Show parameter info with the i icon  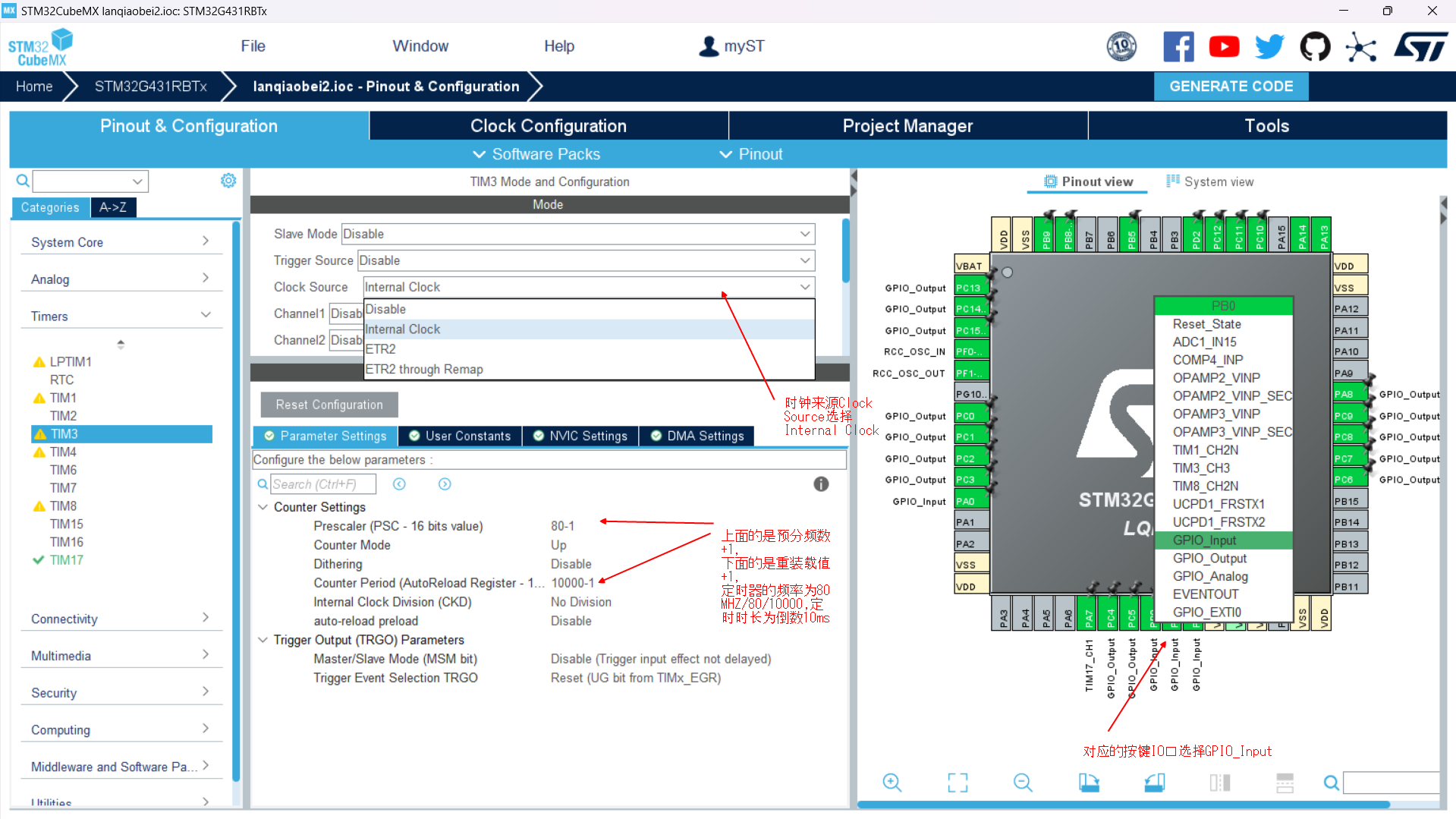click(x=821, y=484)
